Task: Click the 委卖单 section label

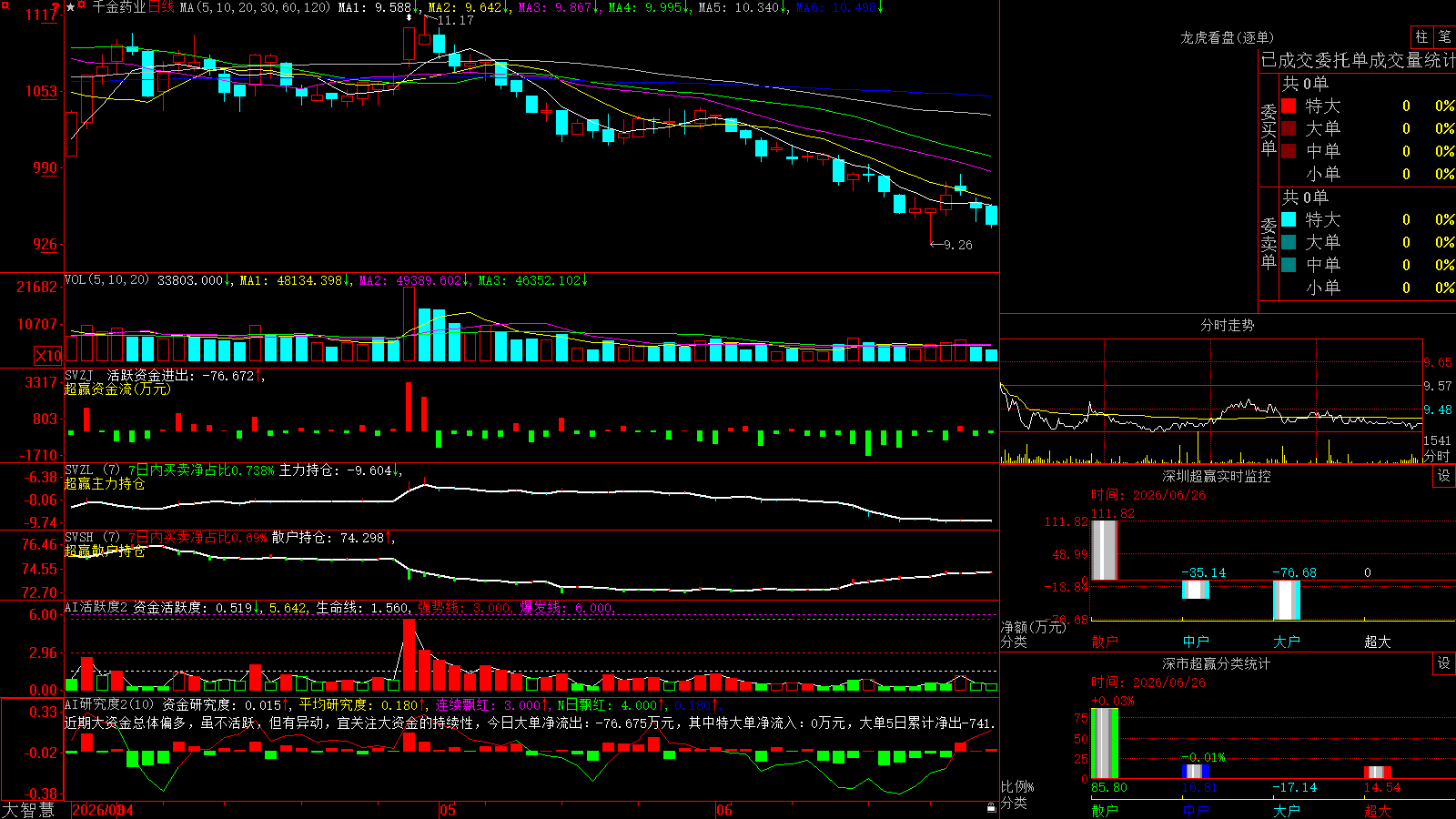Action: (1269, 243)
